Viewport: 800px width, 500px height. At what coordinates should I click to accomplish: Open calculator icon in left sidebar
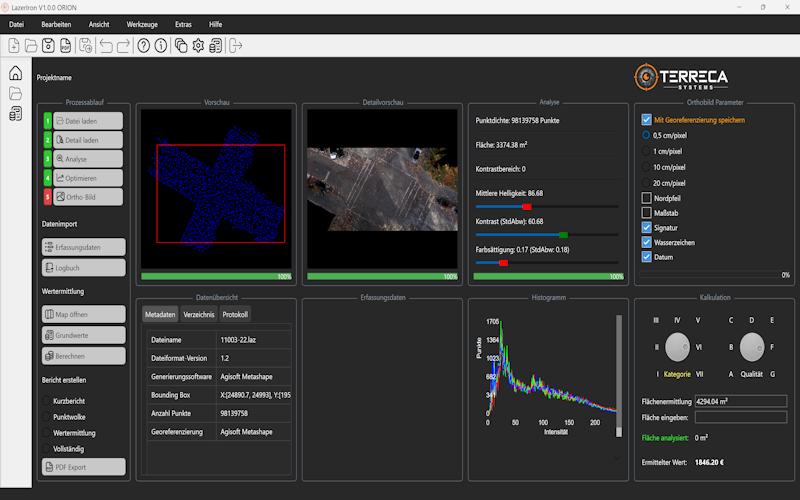pyautogui.click(x=15, y=114)
